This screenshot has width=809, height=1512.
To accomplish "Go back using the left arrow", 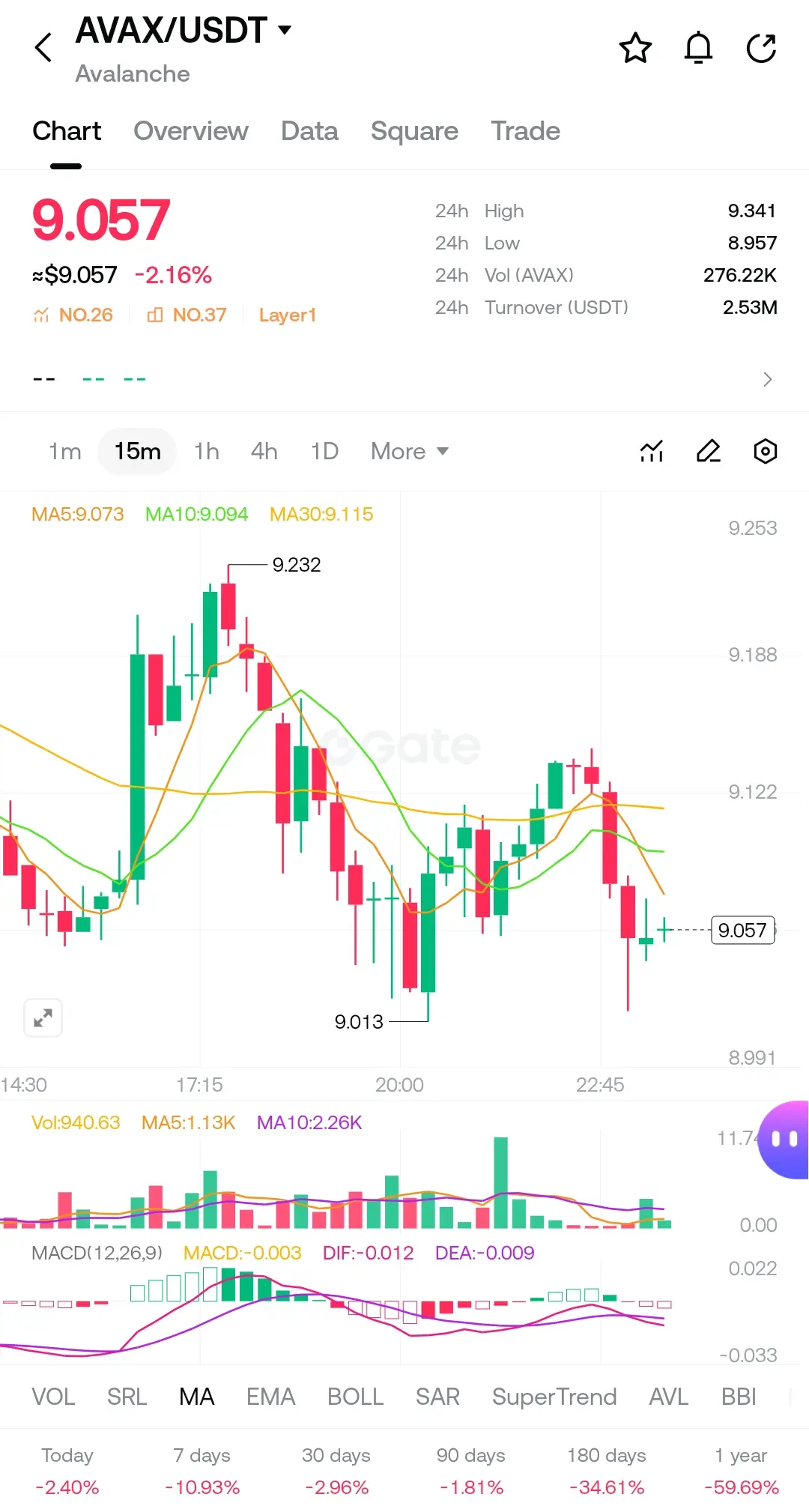I will tap(43, 48).
